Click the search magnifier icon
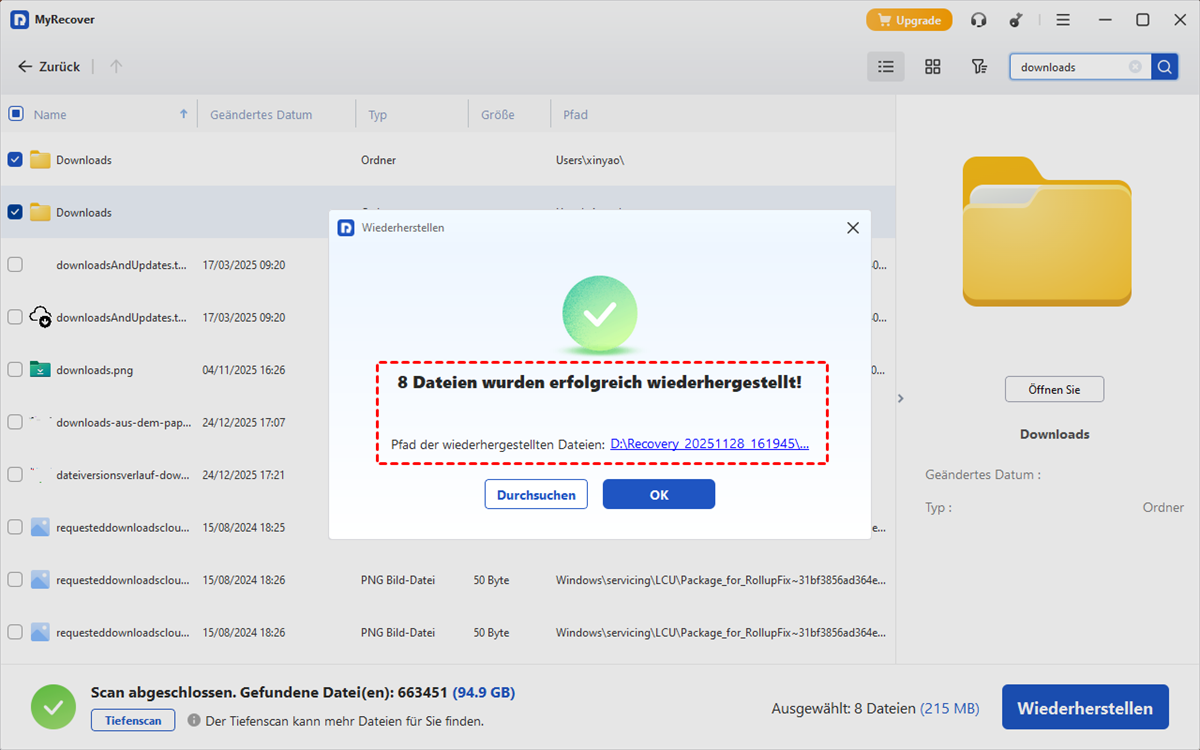This screenshot has width=1200, height=750. tap(1164, 67)
